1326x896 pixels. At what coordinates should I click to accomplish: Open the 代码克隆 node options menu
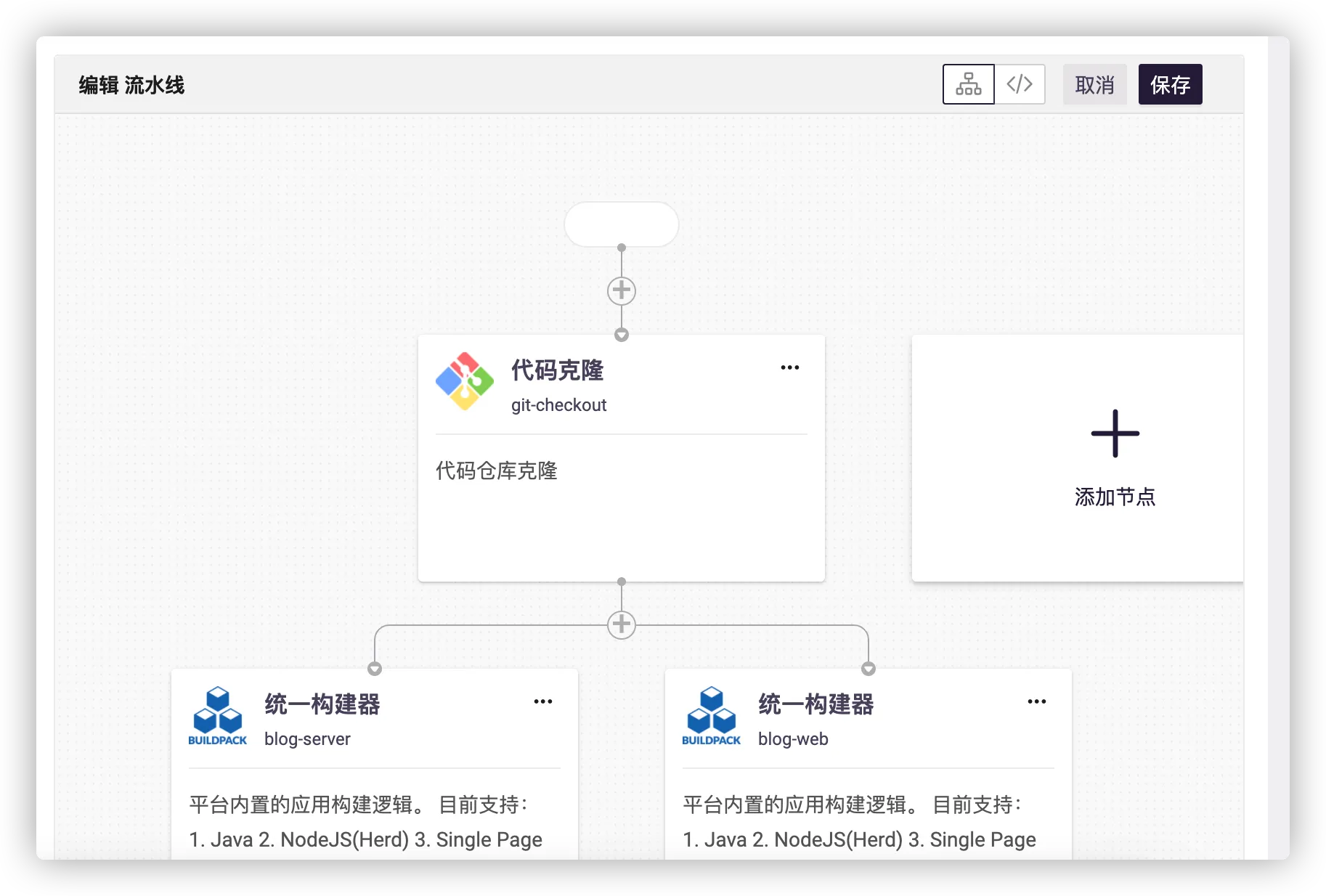[789, 367]
